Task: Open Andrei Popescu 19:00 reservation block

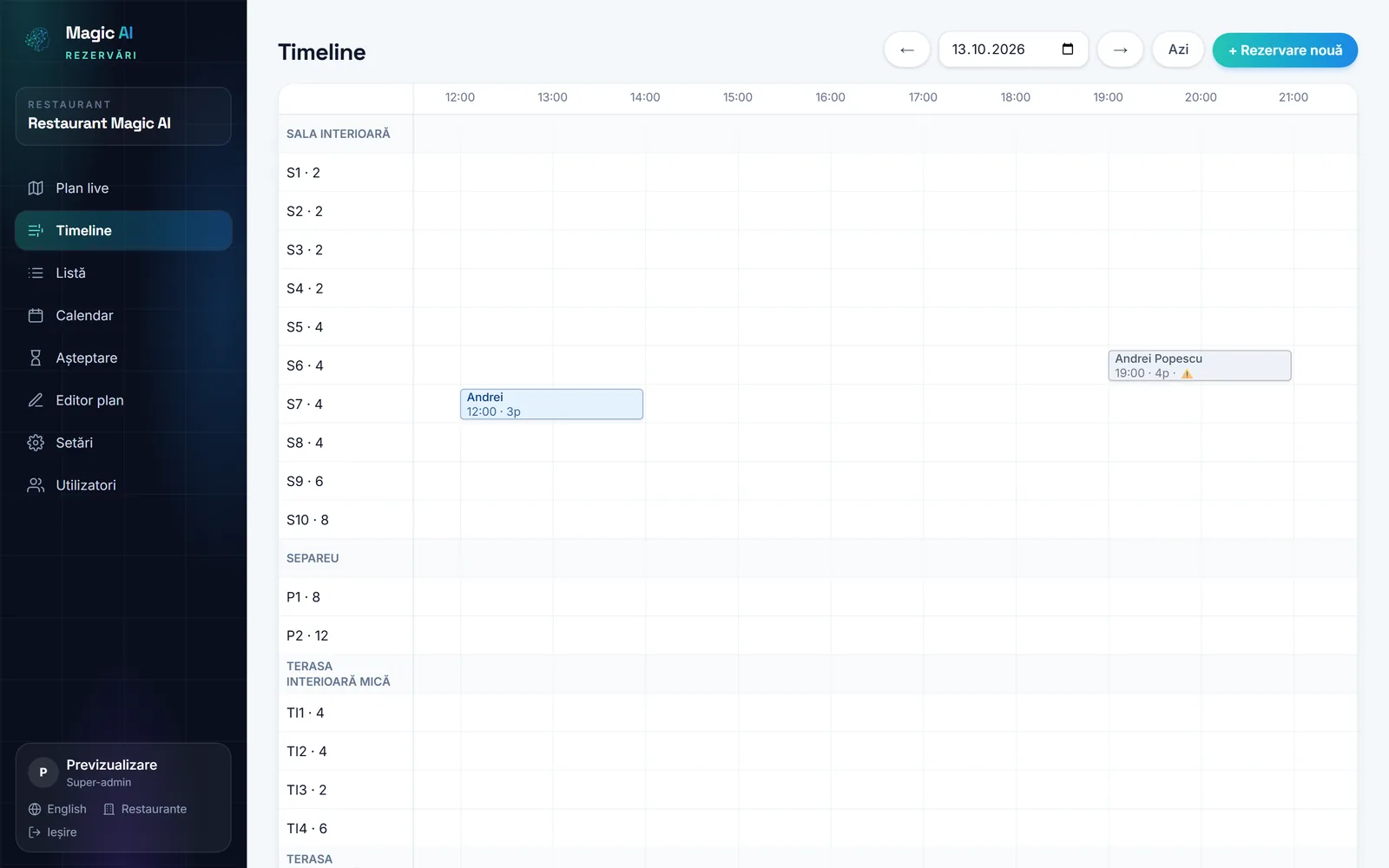Action: (1200, 365)
